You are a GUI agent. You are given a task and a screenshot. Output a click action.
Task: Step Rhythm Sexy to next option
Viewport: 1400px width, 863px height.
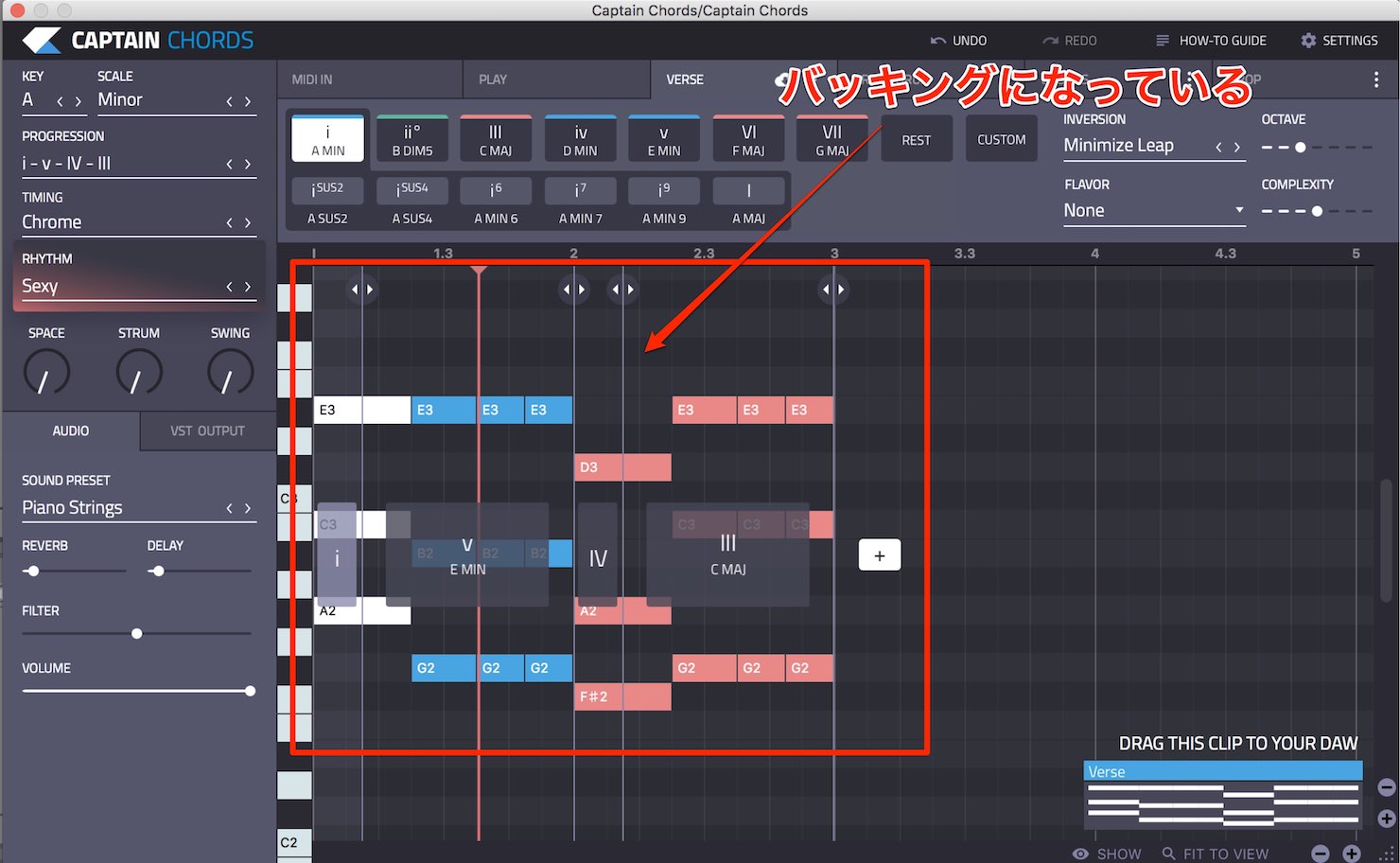tap(249, 287)
